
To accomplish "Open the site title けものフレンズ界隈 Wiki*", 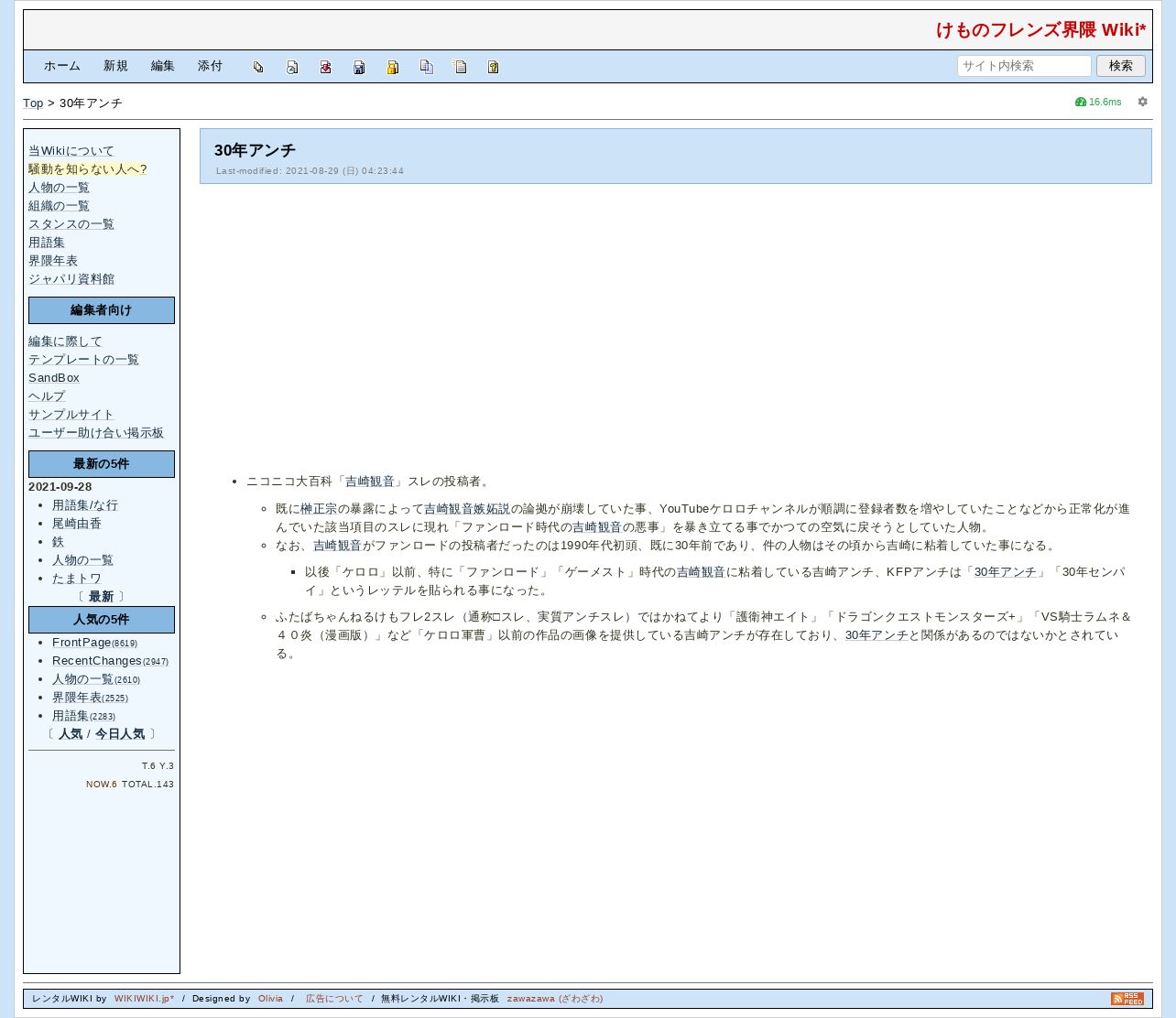I will click(1041, 30).
